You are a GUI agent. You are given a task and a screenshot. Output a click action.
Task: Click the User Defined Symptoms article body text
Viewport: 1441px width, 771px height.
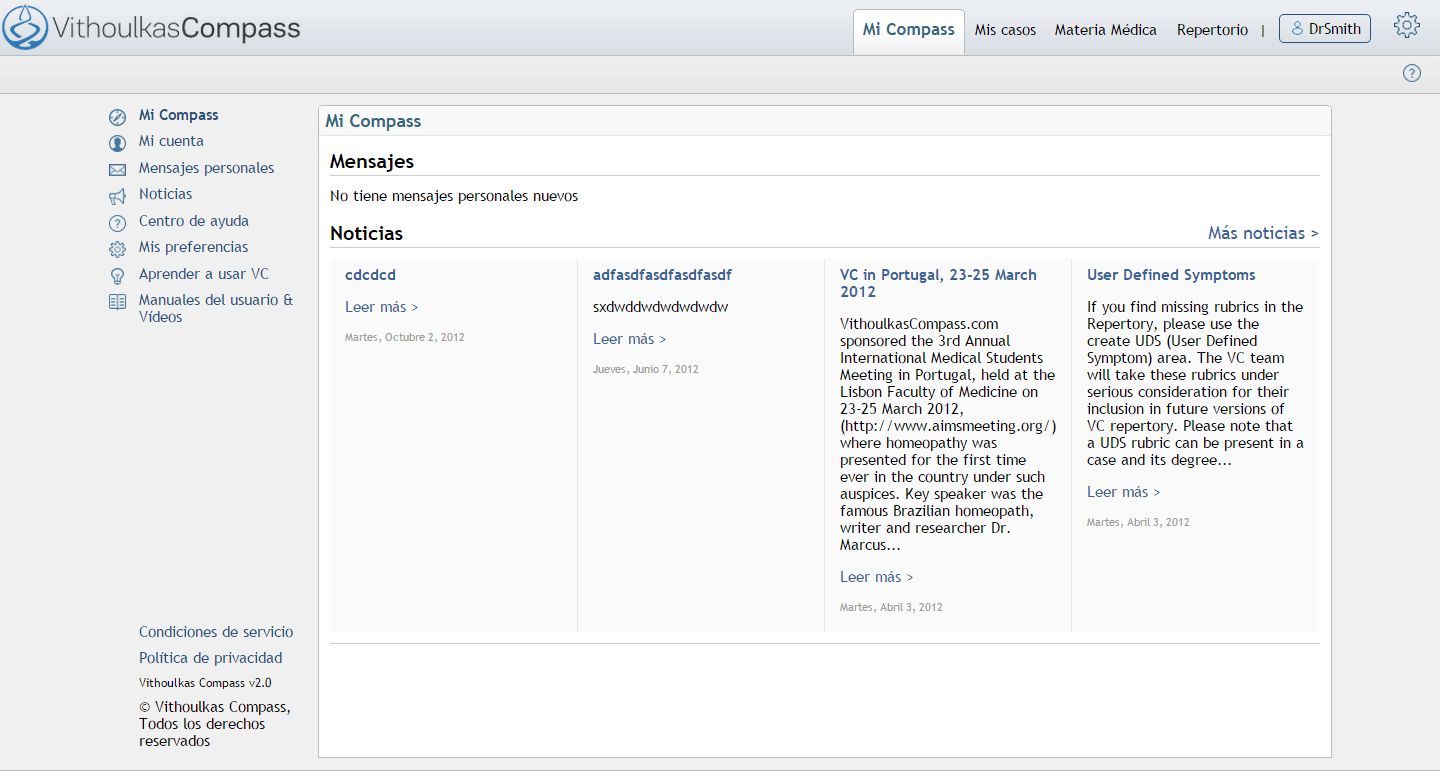pyautogui.click(x=1196, y=384)
